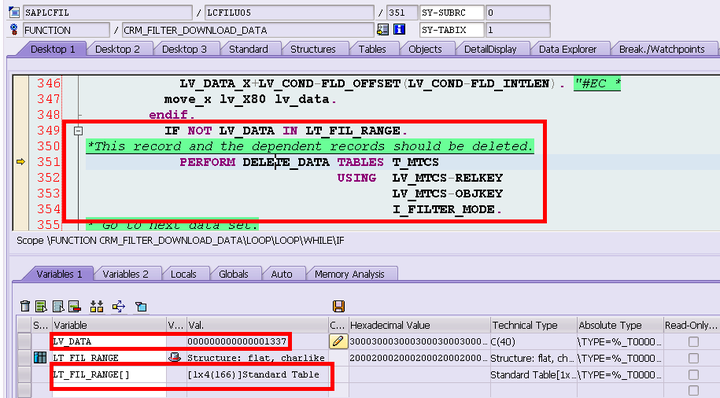The image size is (720, 398).
Task: Toggle Read-Only checkbox in the empty row
Action: [693, 391]
